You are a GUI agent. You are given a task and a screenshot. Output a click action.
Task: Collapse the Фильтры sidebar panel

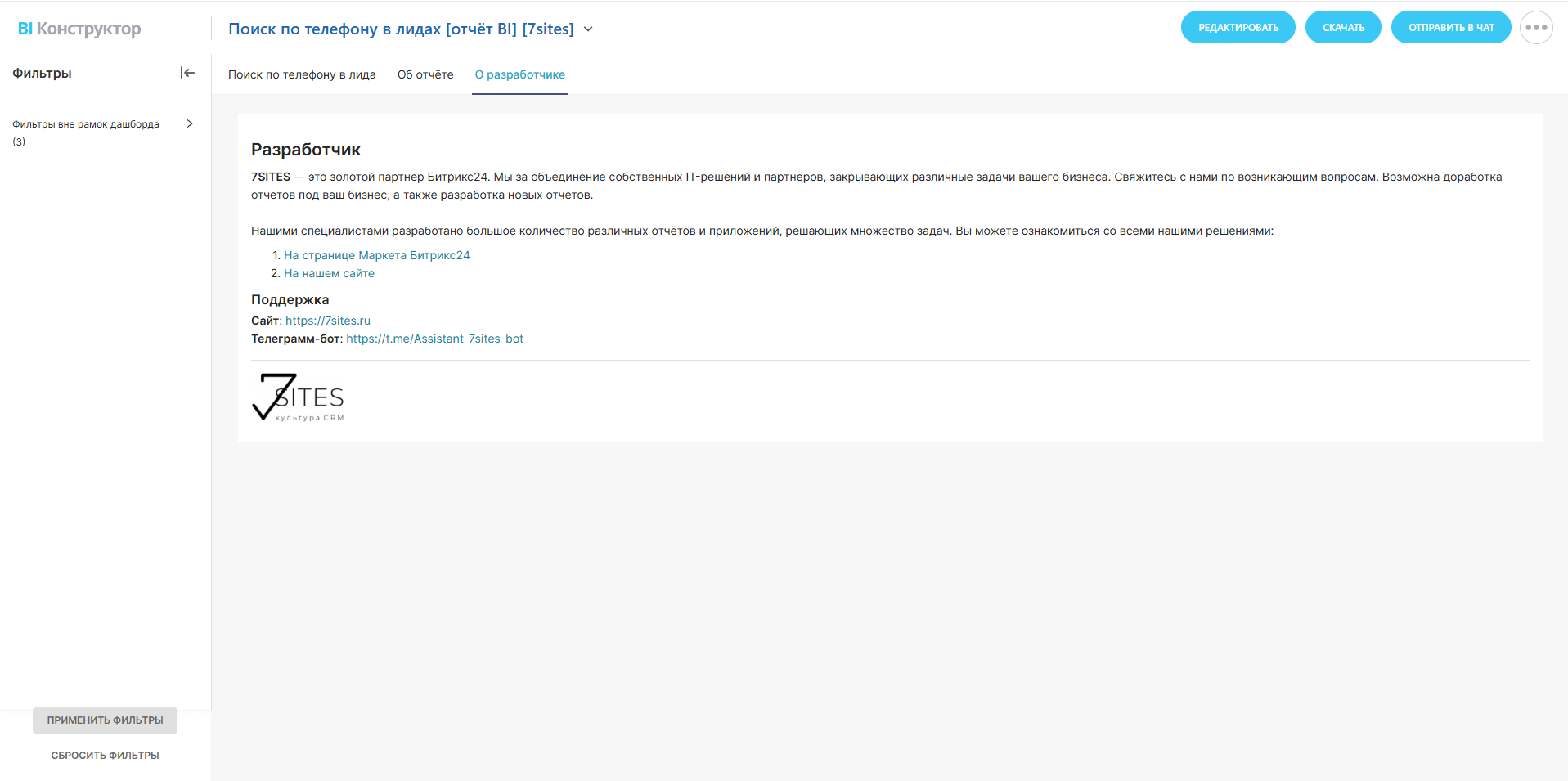(187, 73)
